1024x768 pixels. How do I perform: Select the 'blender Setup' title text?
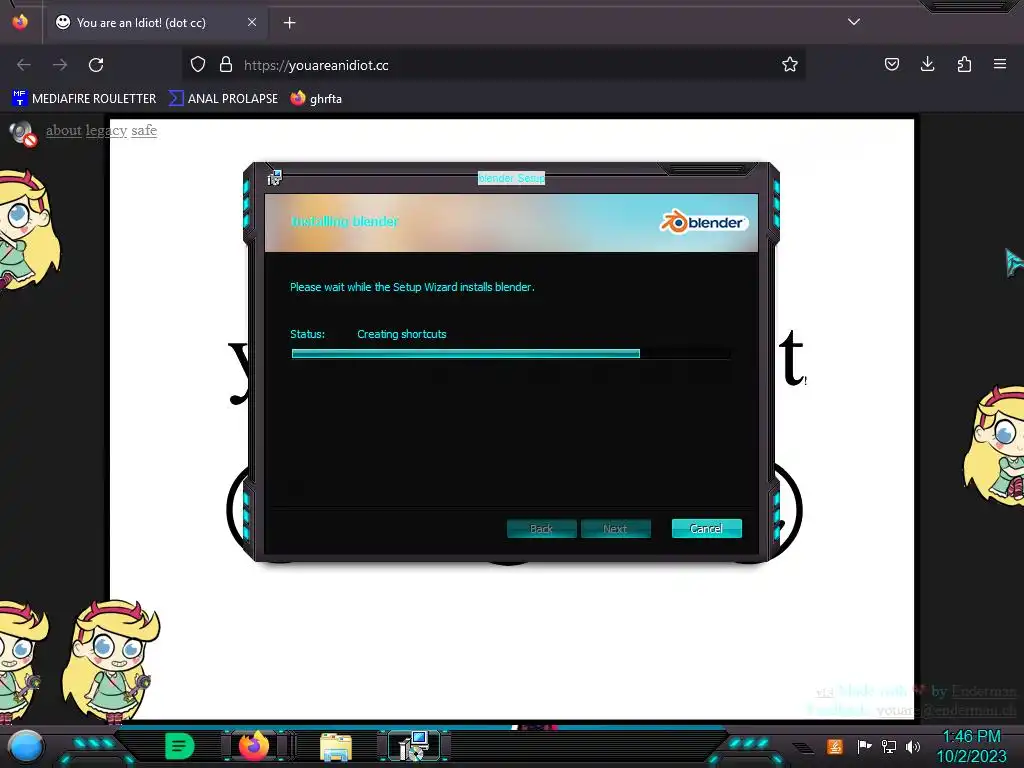click(511, 178)
